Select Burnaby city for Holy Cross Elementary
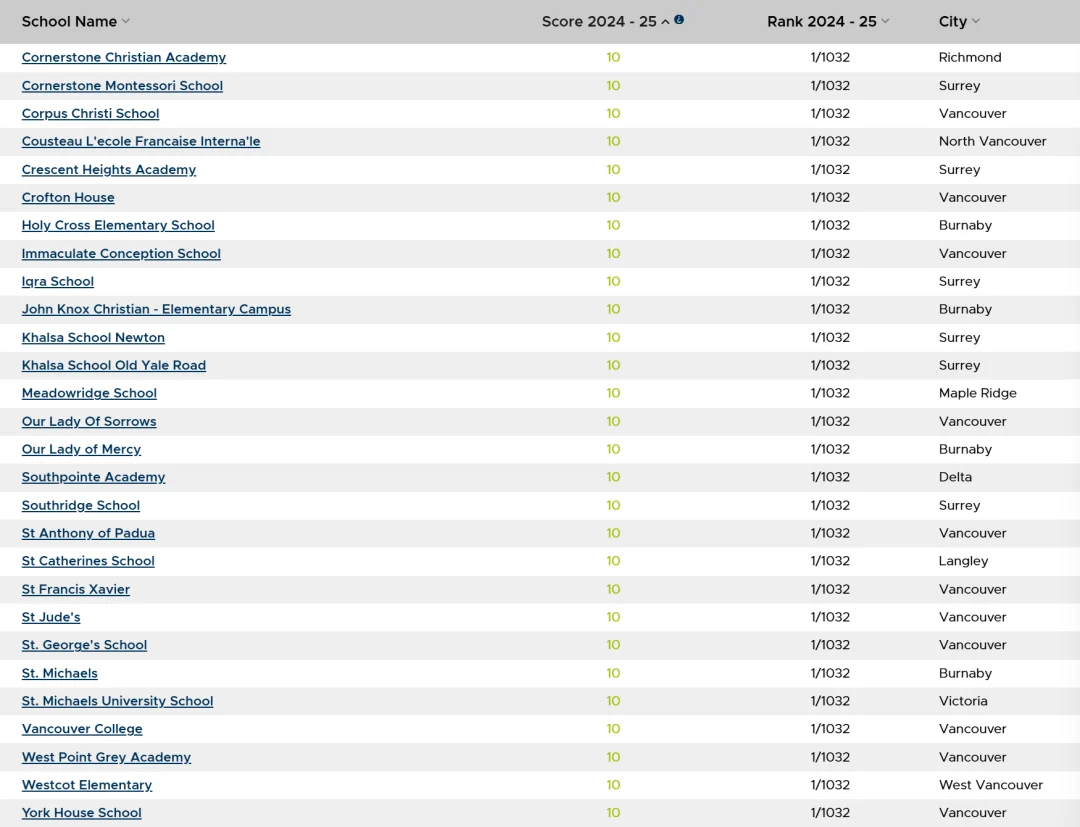1080x827 pixels. pyautogui.click(x=965, y=225)
